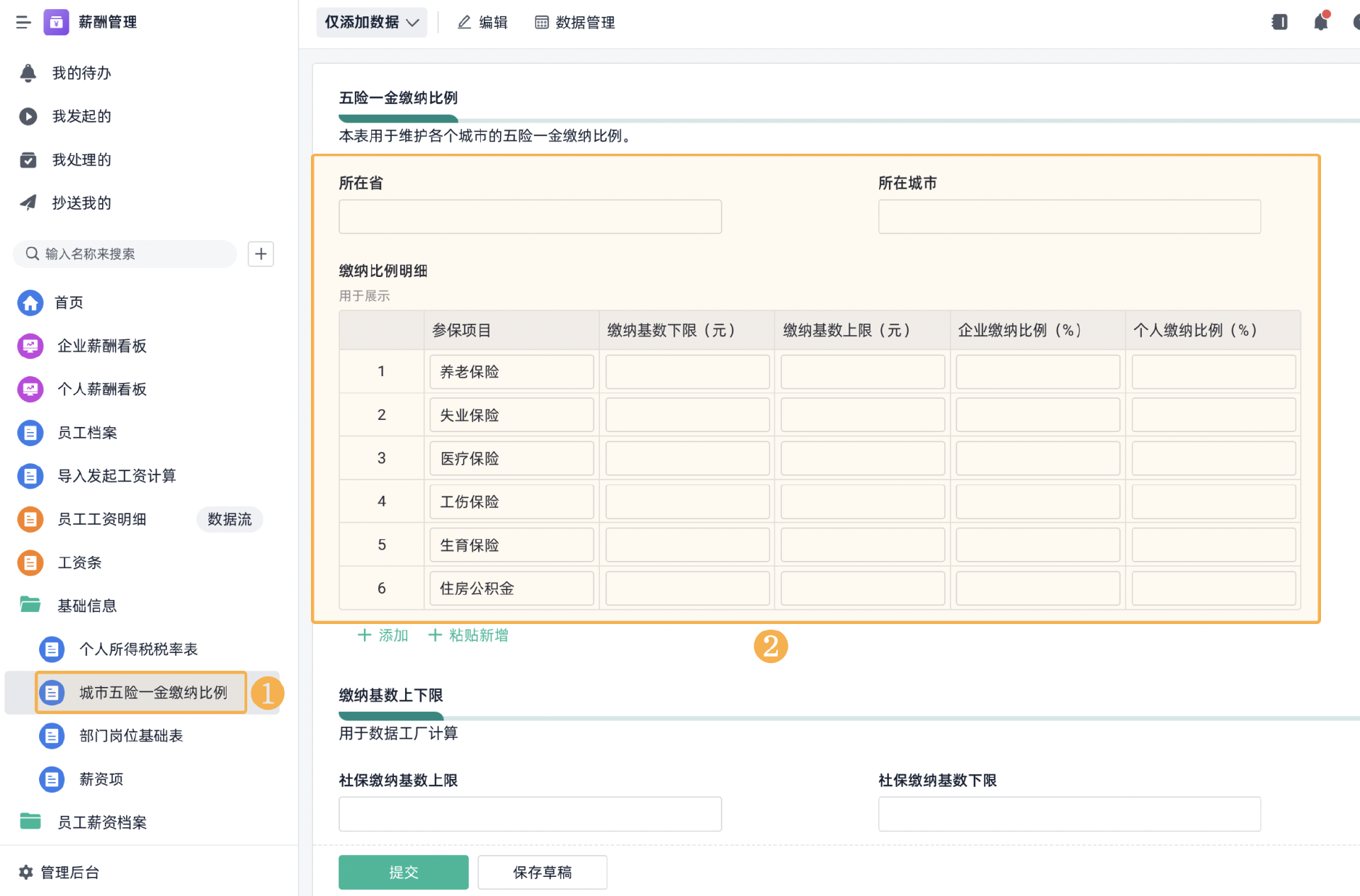
Task: Click the dark panel icon beside bell
Action: point(1279,22)
